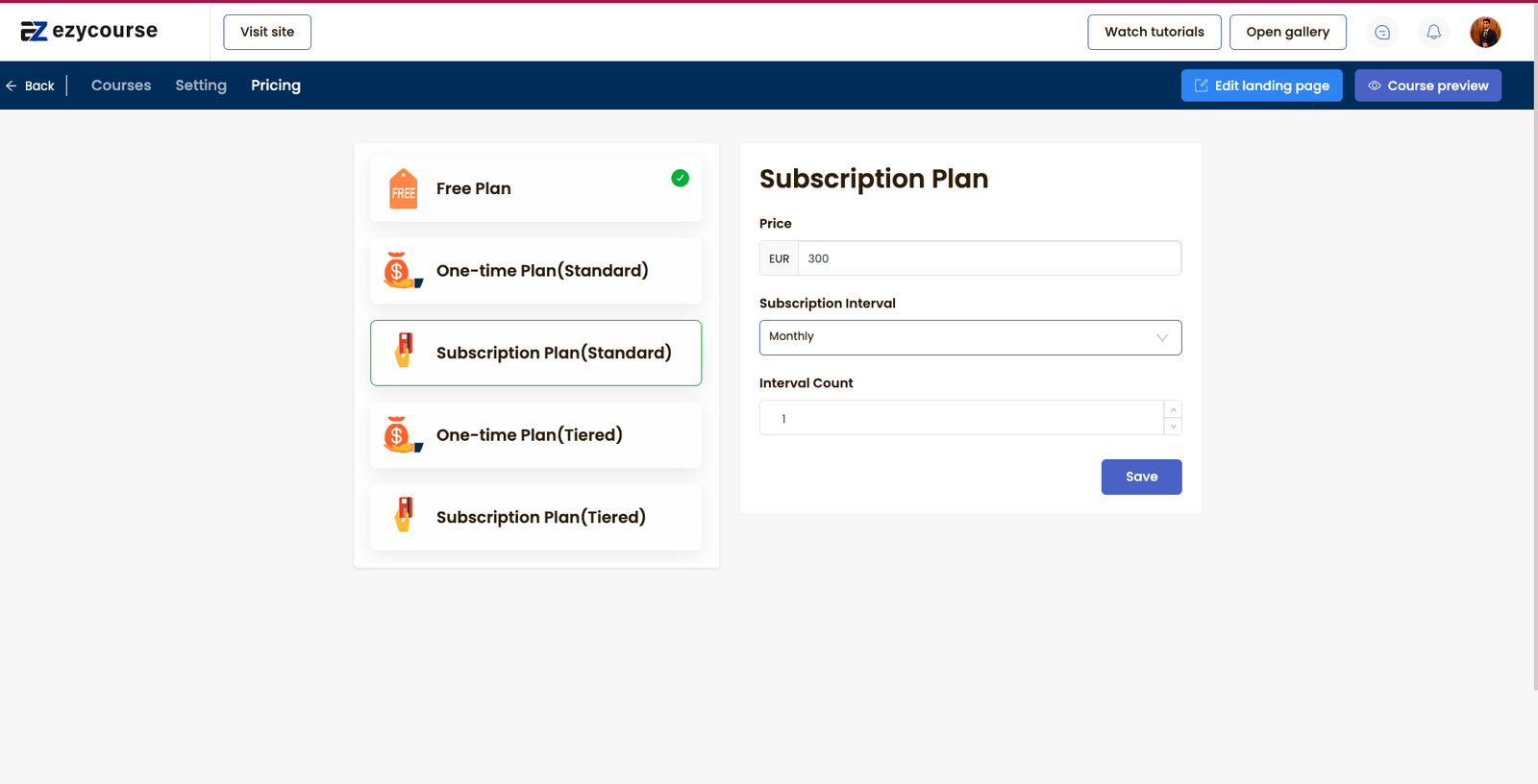Click the ezycourse logo
Viewport: 1538px width, 784px height.
(x=88, y=32)
